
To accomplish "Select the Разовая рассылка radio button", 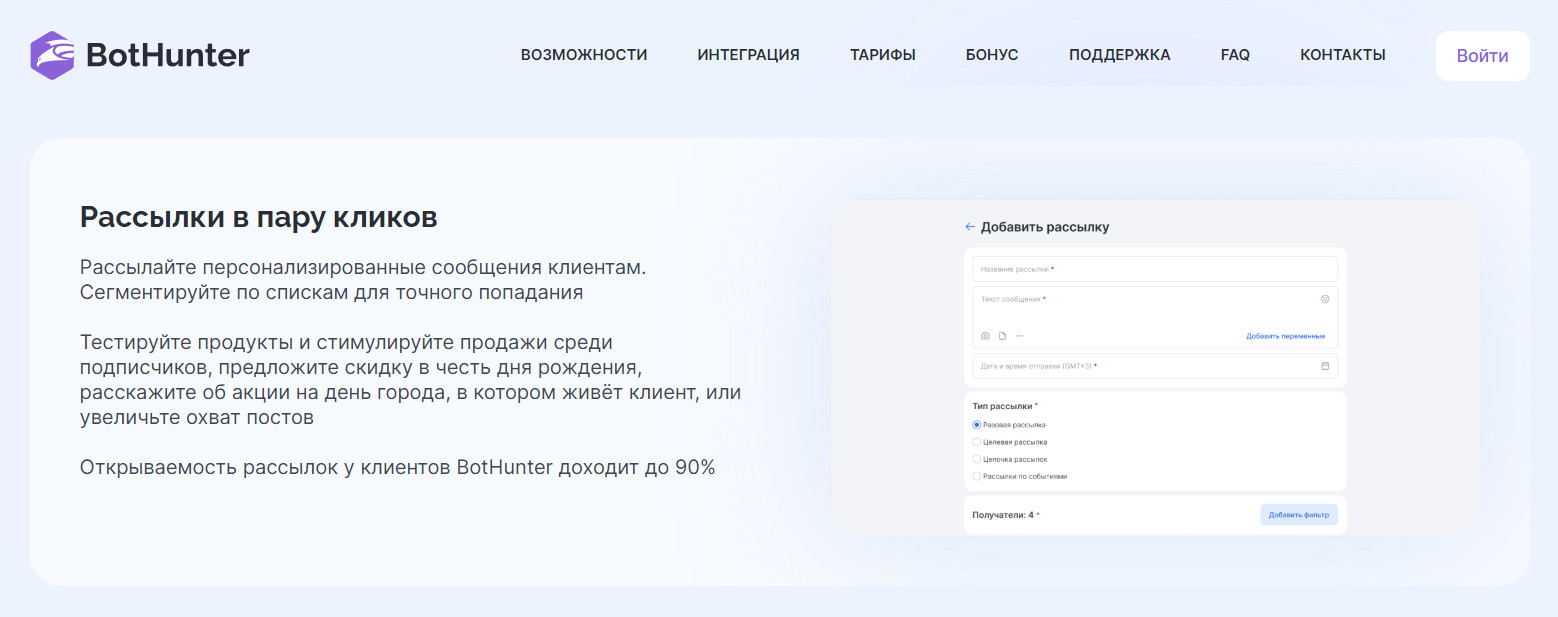I will point(977,425).
